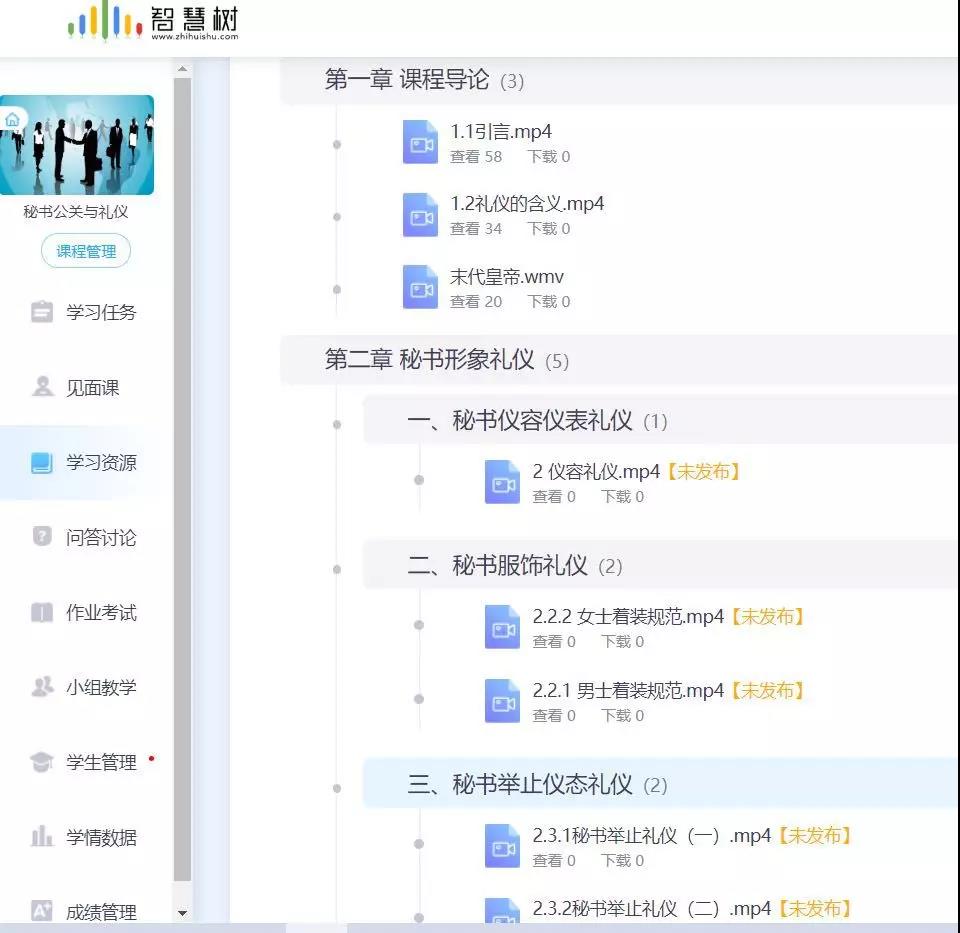This screenshot has height=933, width=960.
Task: Click the 学习资源 book icon
Action: click(42, 462)
